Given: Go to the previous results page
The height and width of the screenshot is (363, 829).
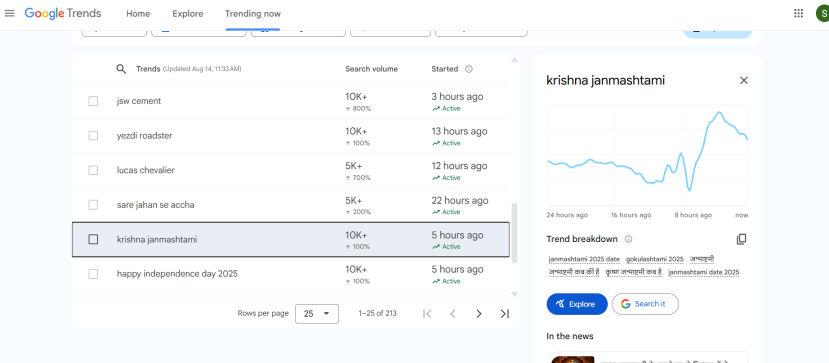Looking at the screenshot, I should pyautogui.click(x=453, y=313).
